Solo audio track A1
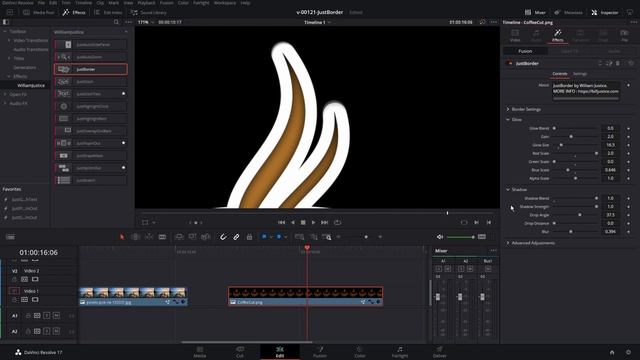The height and width of the screenshot is (360, 640). click(47, 316)
